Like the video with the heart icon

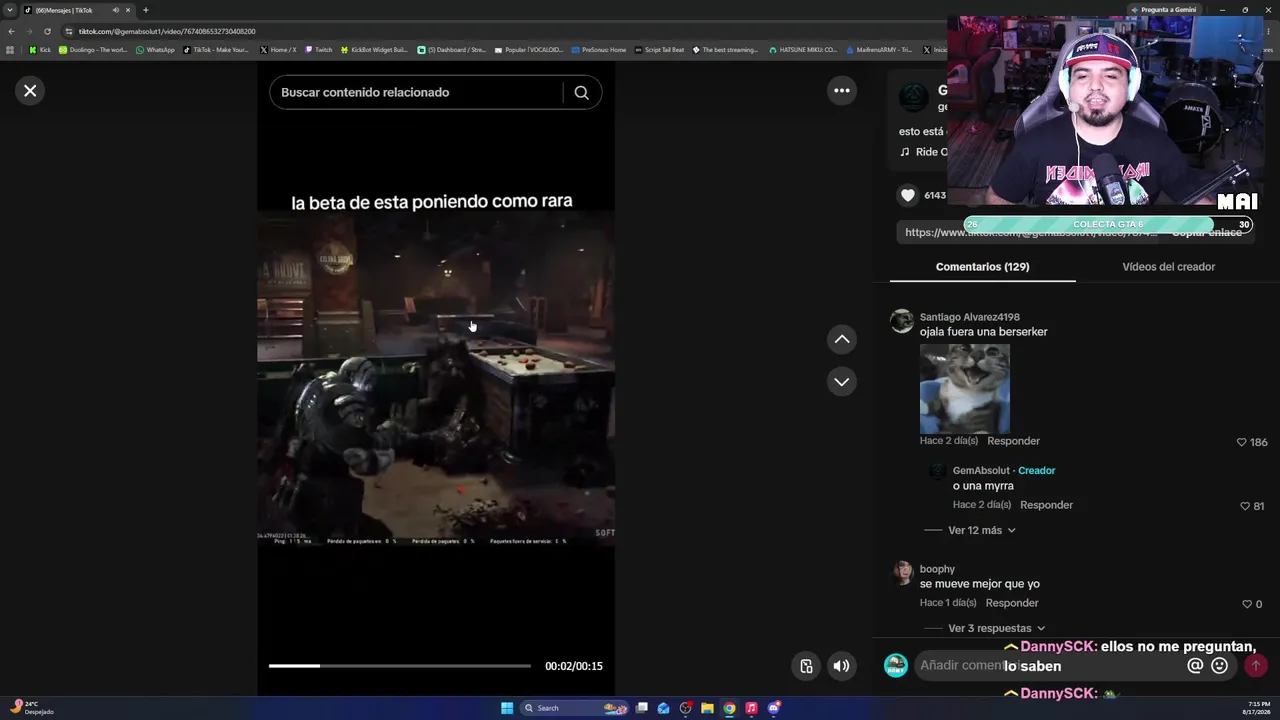pos(908,195)
